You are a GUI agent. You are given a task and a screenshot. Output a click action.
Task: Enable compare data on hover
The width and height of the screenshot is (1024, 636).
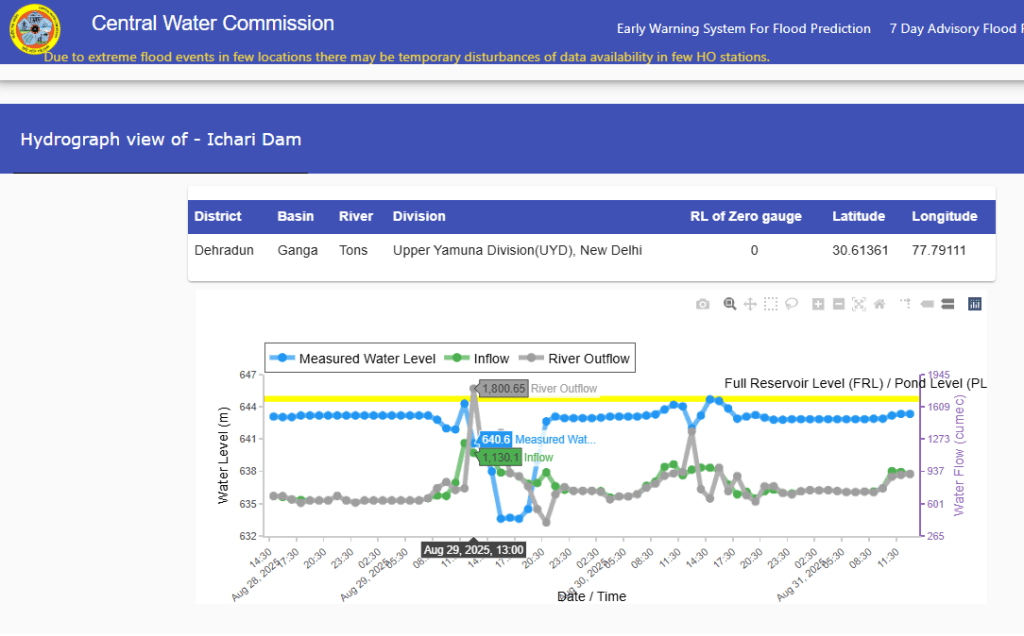point(946,304)
